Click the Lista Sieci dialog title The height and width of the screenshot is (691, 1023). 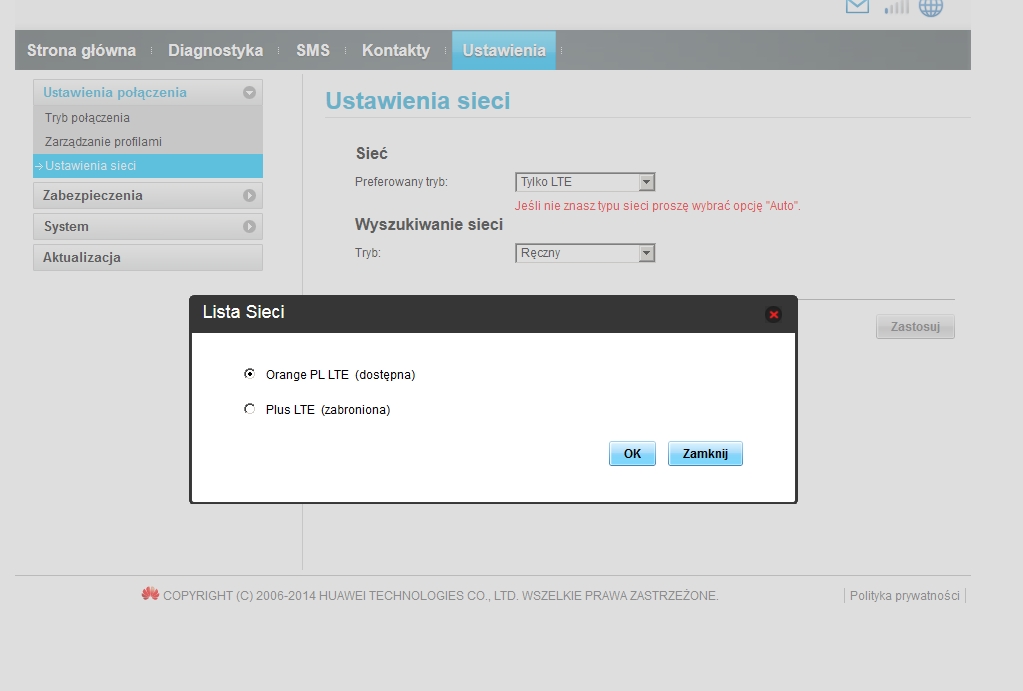tap(243, 312)
